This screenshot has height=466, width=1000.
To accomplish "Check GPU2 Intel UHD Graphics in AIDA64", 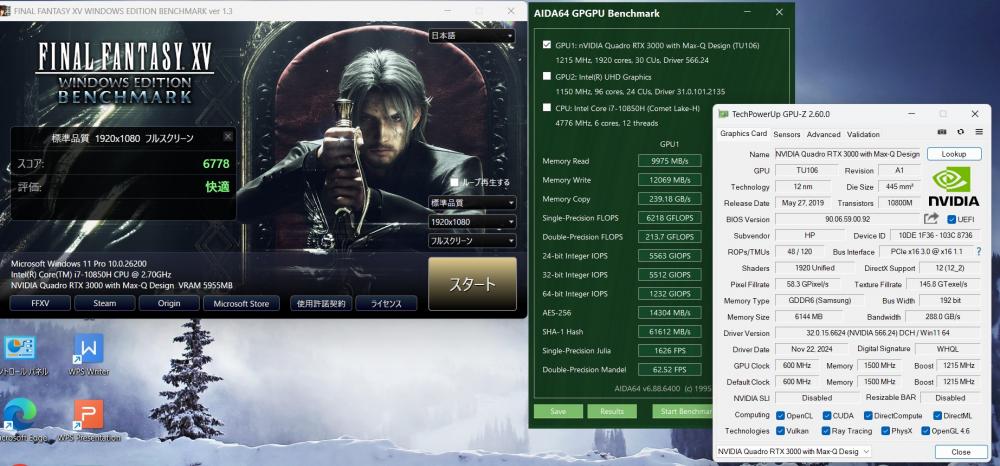I will coord(547,76).
